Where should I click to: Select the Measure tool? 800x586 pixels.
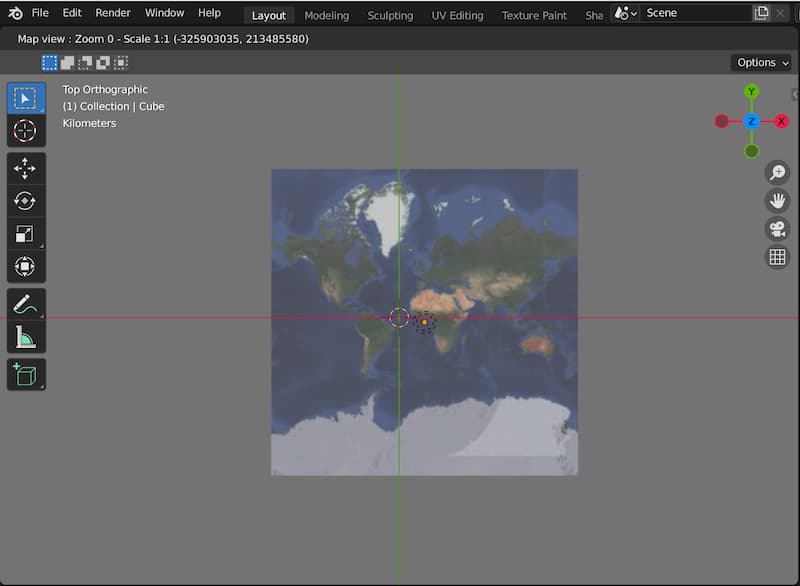26,337
